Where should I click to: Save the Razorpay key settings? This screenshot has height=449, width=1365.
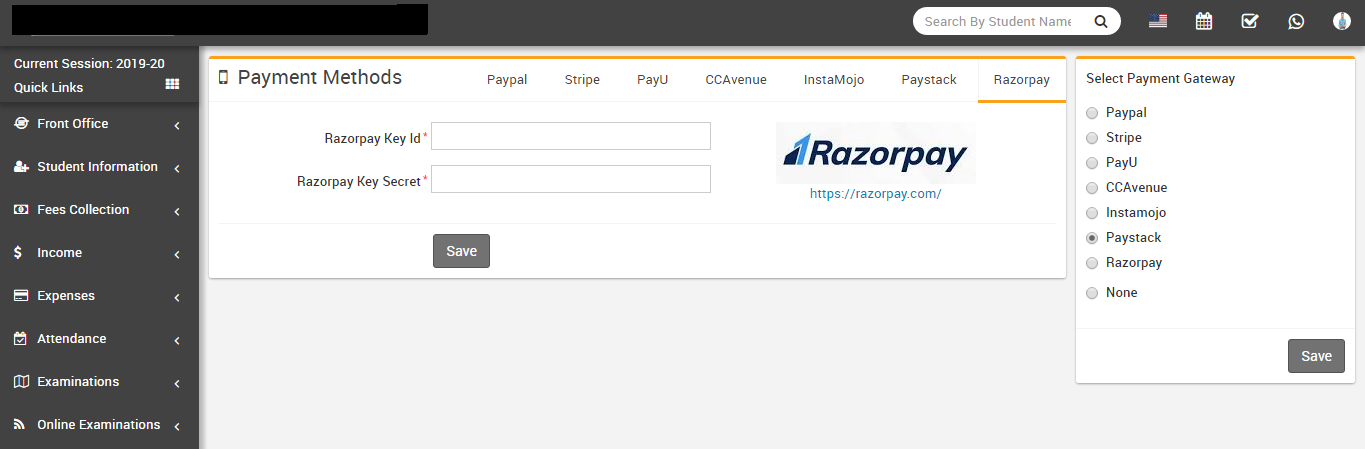461,251
